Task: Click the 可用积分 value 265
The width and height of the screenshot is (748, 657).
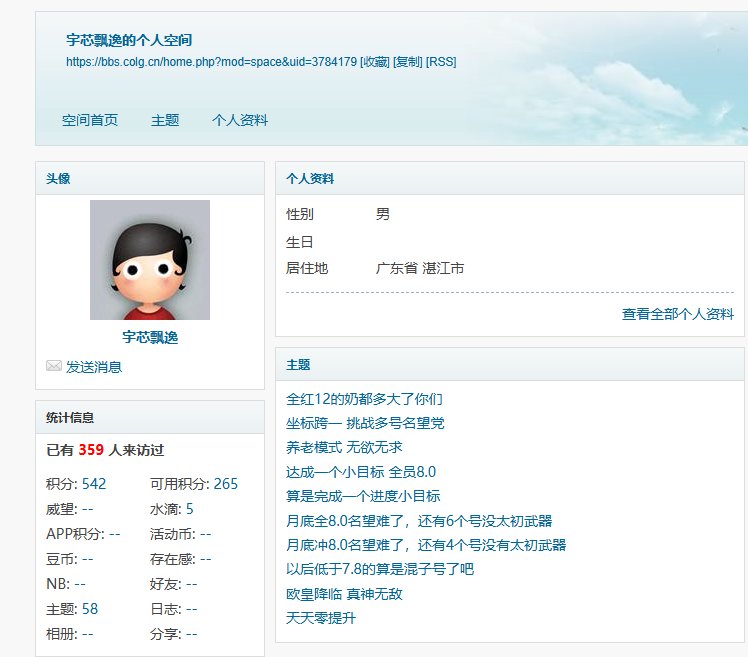Action: [x=226, y=484]
